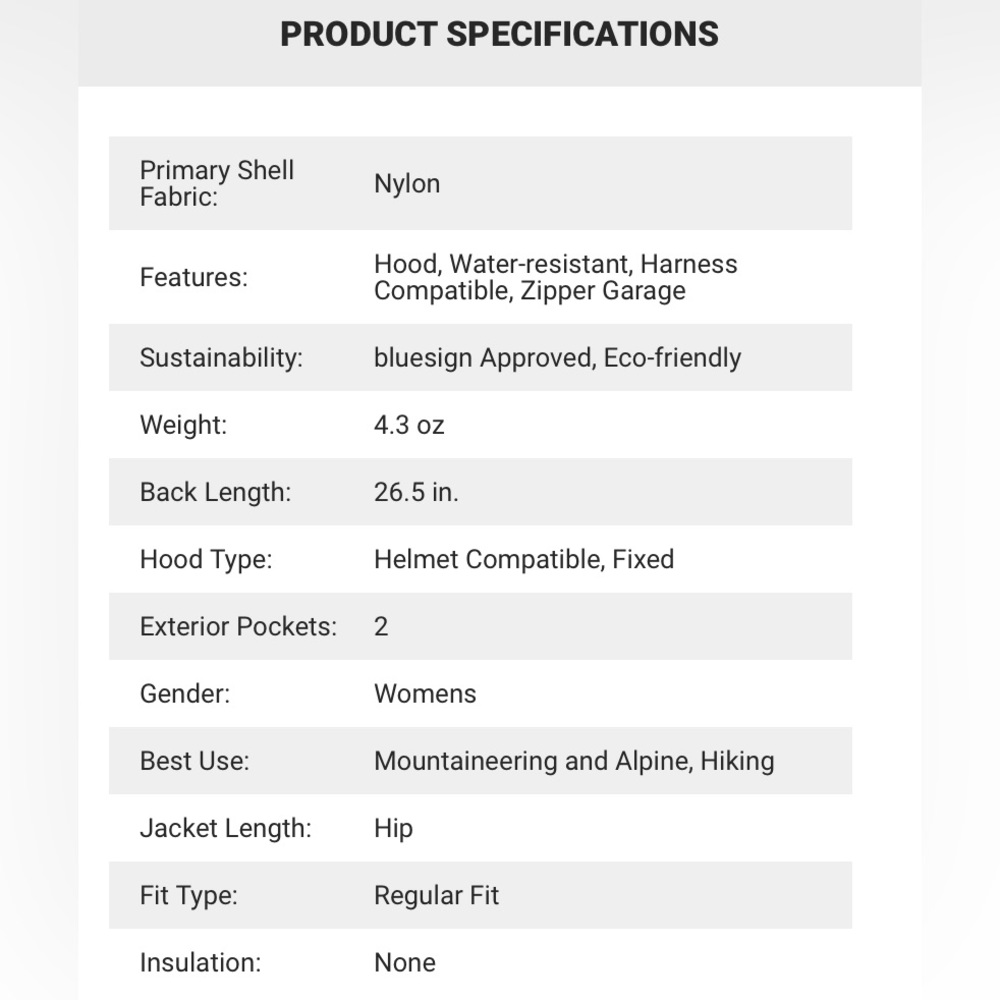
Task: Click the Hip jacket length value
Action: pos(393,828)
